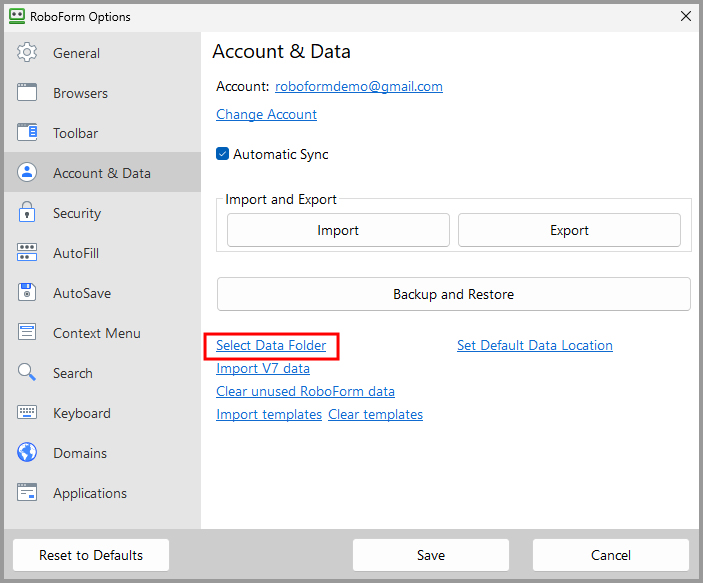Go to Keyboard shortcuts section
Image resolution: width=703 pixels, height=583 pixels.
pyautogui.click(x=103, y=412)
